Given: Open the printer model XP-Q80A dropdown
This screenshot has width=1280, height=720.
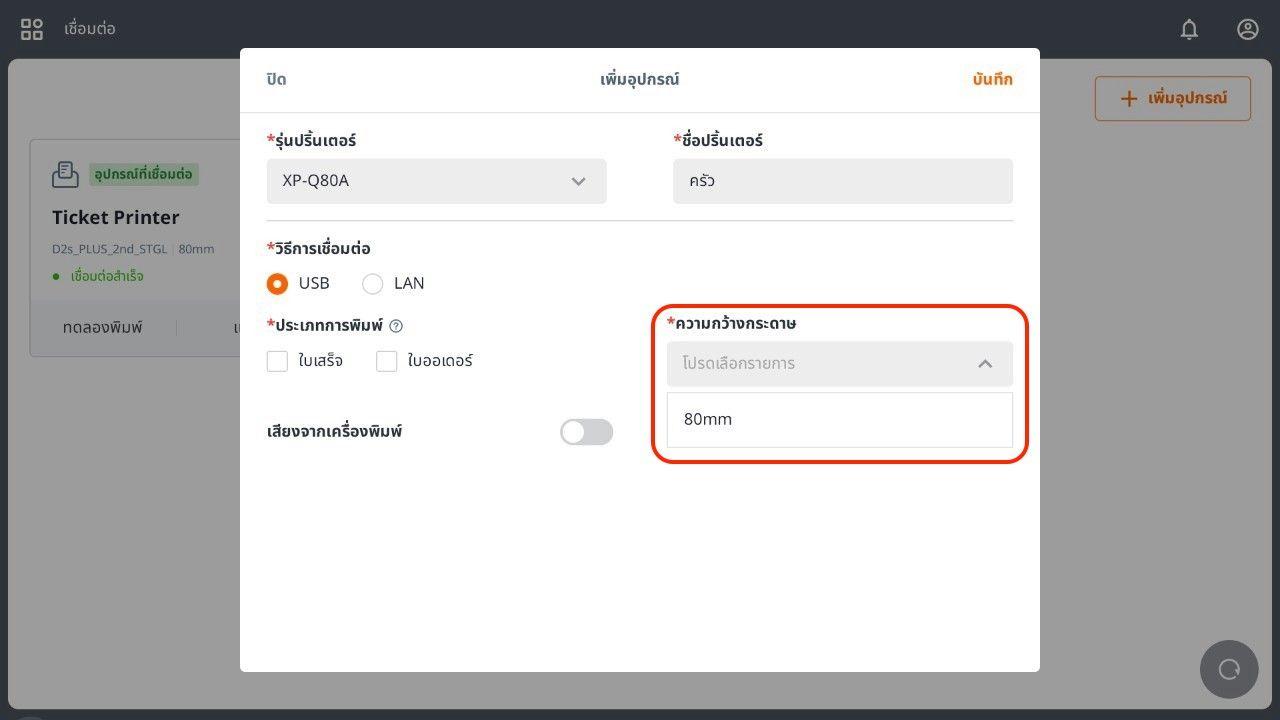Looking at the screenshot, I should (x=436, y=181).
